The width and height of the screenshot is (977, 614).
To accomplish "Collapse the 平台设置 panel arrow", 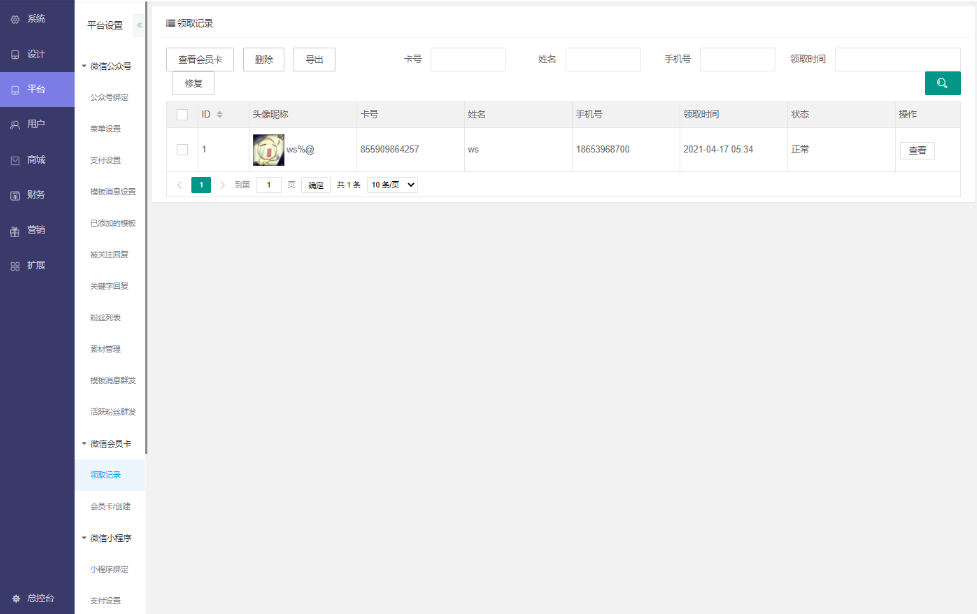I will pyautogui.click(x=139, y=25).
